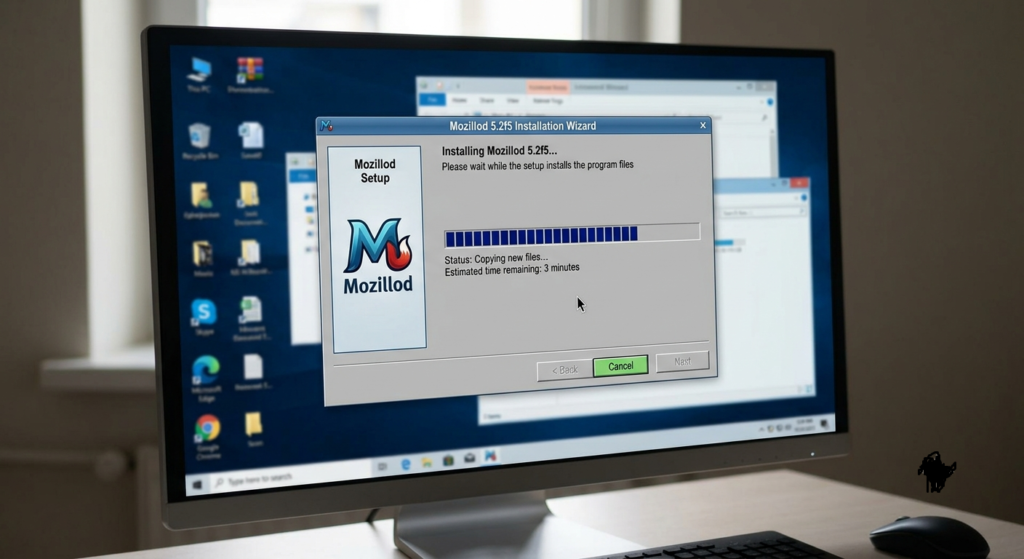Click the Mozillod icon in wizard title bar
The height and width of the screenshot is (559, 1024).
click(x=327, y=125)
